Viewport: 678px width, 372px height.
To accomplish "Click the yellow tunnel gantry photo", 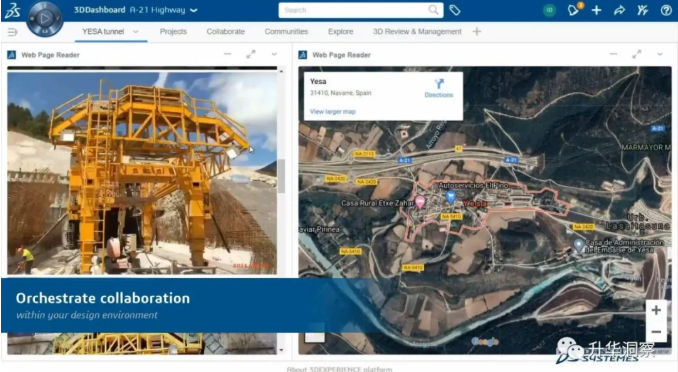I will coord(142,173).
